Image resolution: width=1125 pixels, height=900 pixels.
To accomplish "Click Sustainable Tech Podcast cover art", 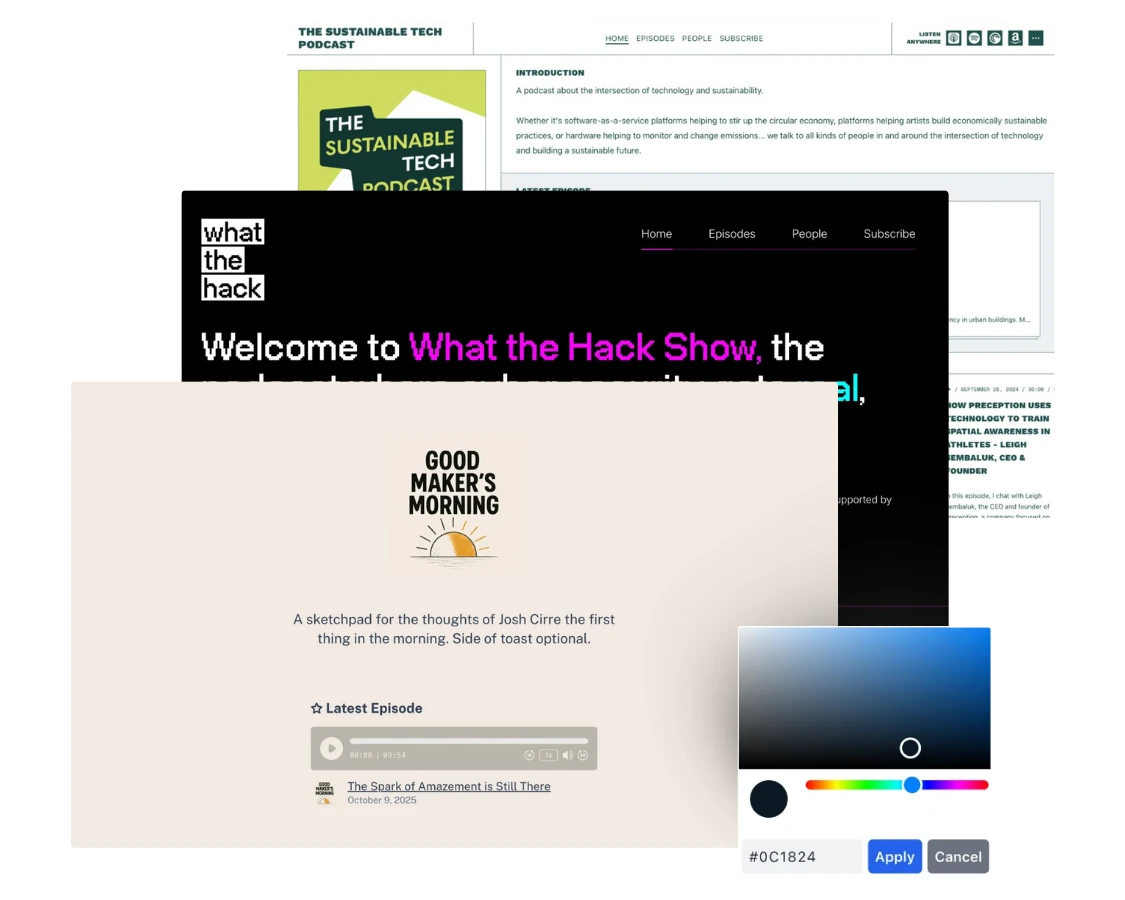I will (x=392, y=131).
